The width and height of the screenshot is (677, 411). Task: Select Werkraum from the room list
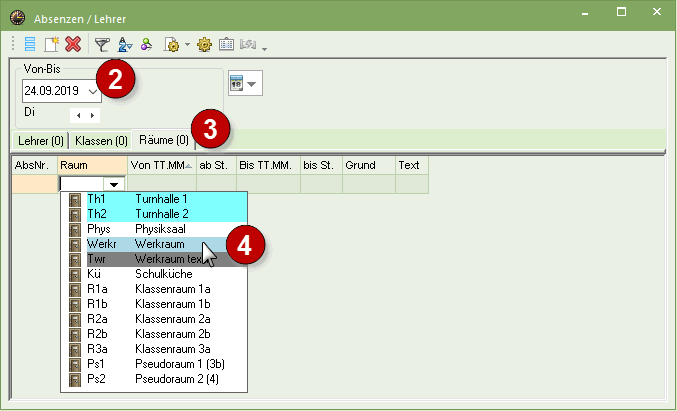[161, 244]
